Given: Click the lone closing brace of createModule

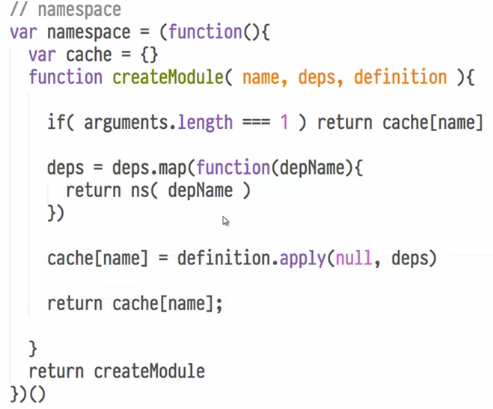Looking at the screenshot, I should click(33, 349).
